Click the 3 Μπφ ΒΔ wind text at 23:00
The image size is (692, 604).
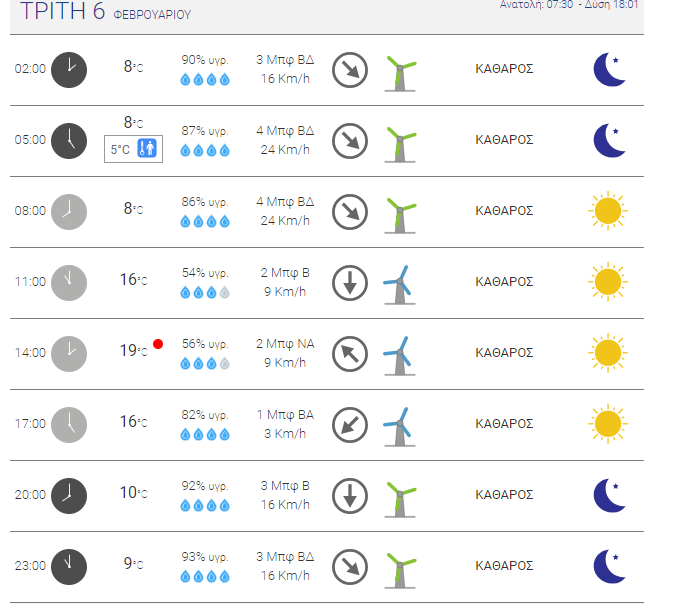(x=285, y=557)
